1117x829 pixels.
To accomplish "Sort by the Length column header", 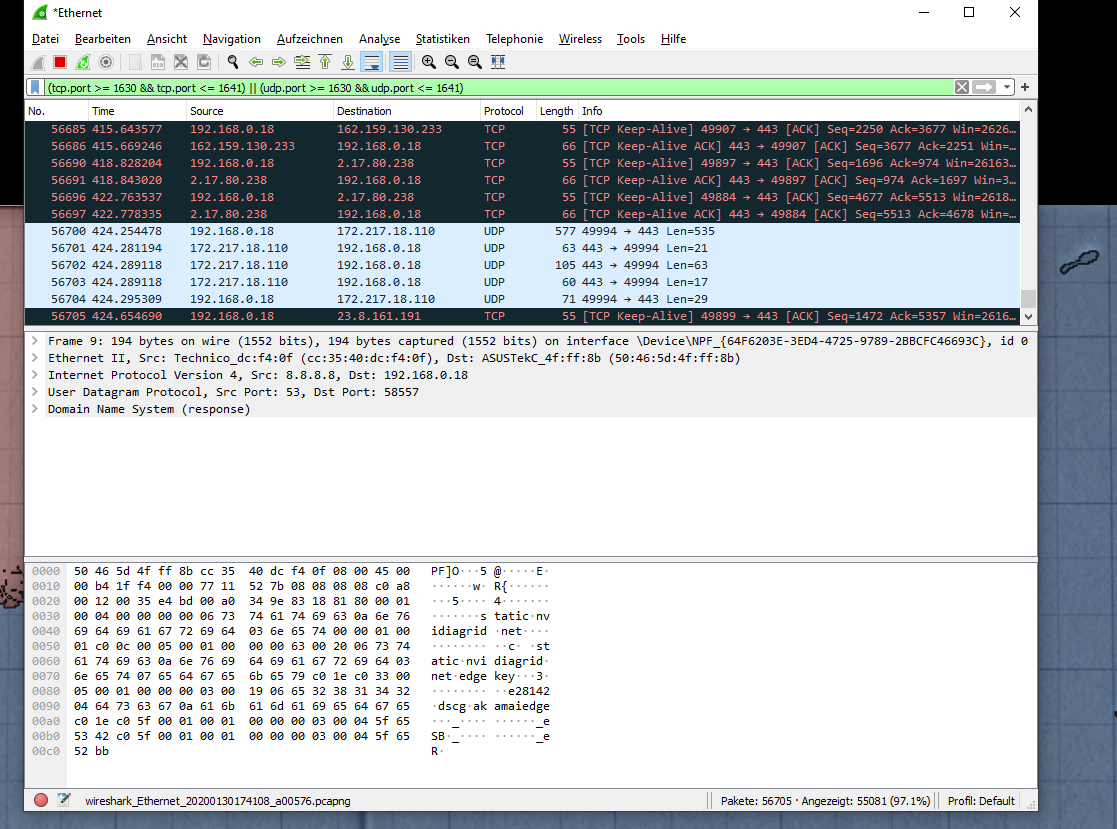I will point(556,111).
